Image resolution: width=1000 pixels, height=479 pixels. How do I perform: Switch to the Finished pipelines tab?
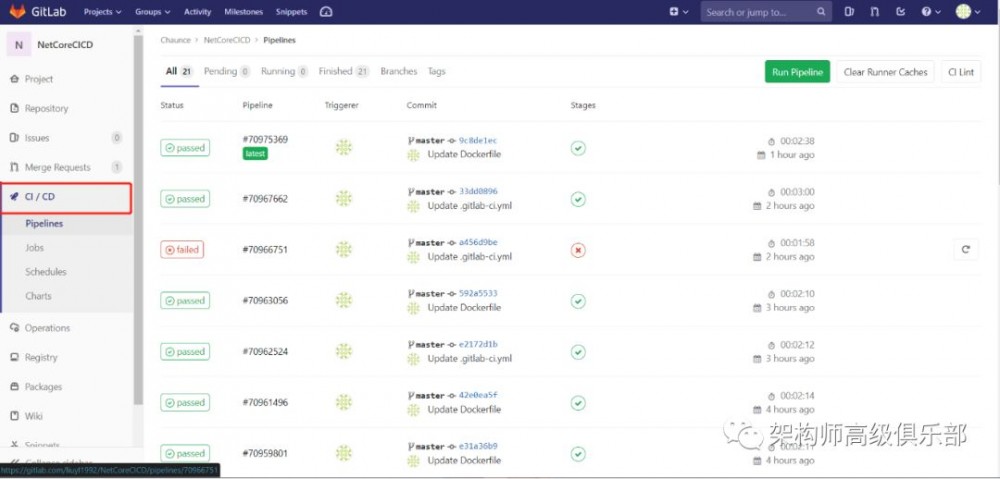pyautogui.click(x=343, y=72)
